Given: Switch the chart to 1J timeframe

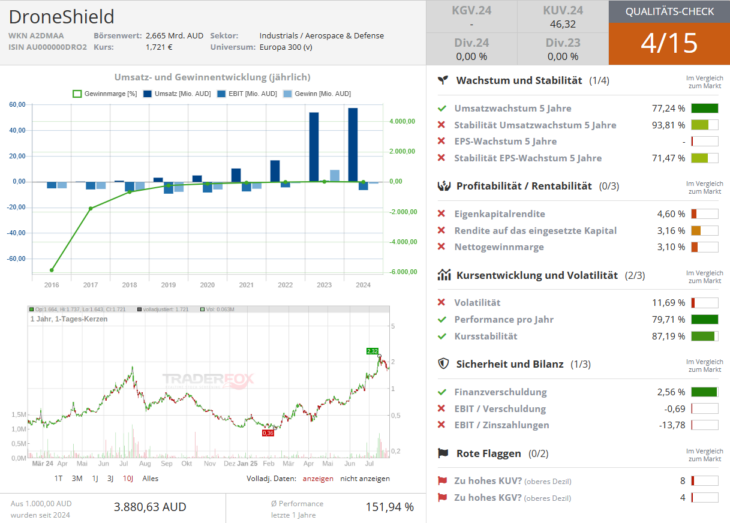Looking at the screenshot, I should coord(95,478).
